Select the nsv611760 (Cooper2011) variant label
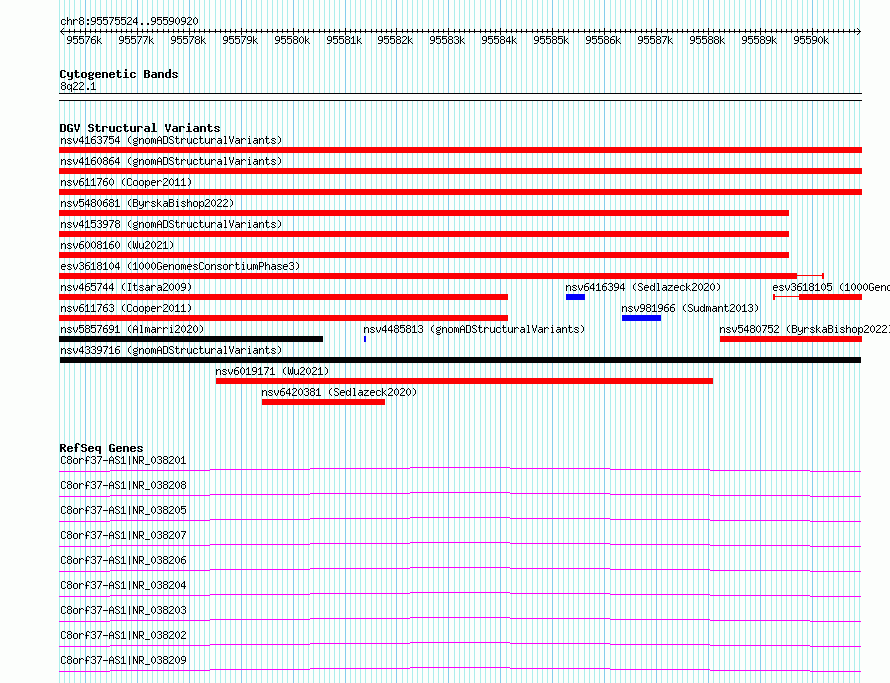 (x=126, y=182)
